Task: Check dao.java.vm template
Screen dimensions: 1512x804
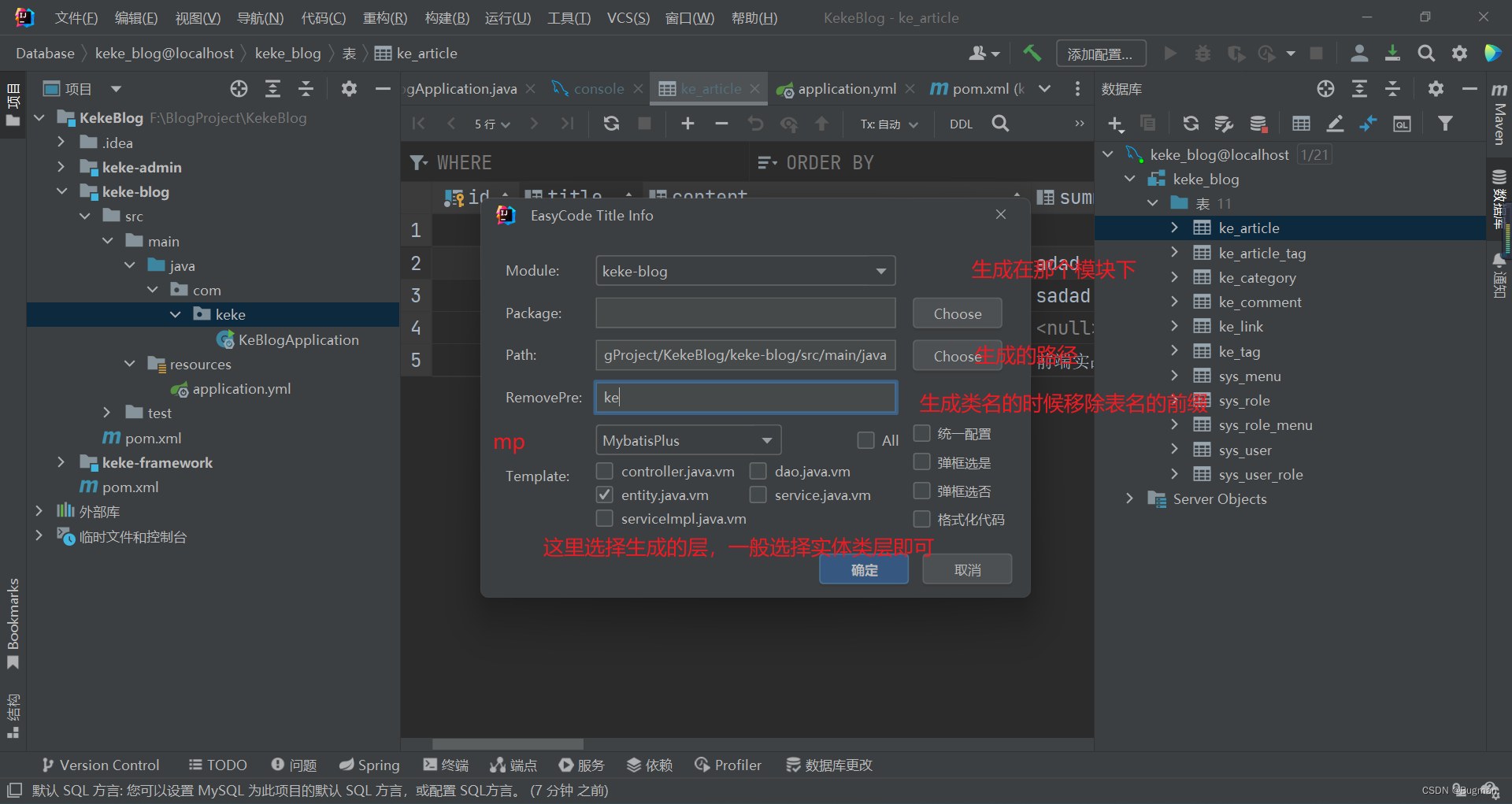Action: point(758,471)
